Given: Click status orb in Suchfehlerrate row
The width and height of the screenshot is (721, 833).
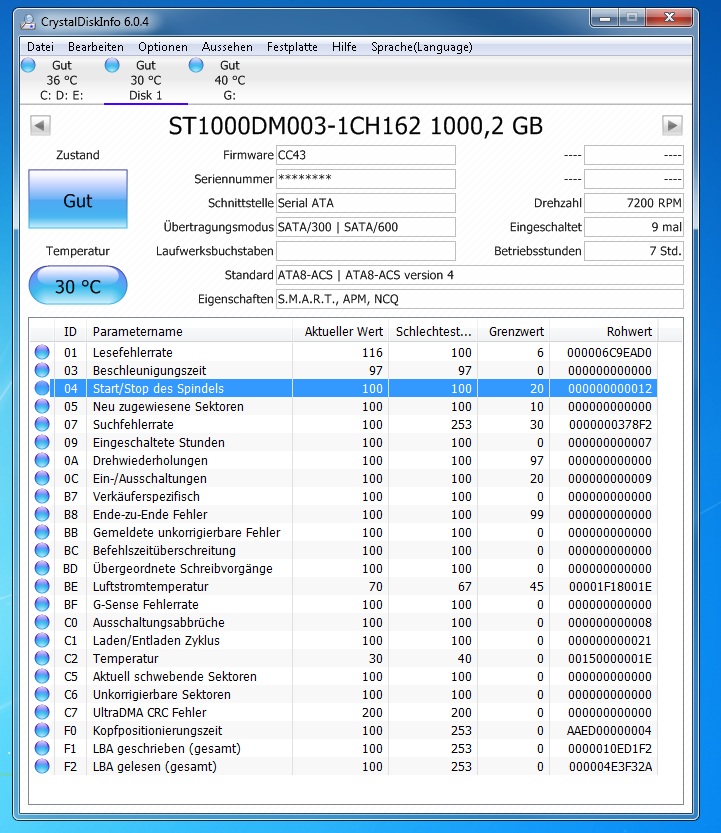Looking at the screenshot, I should [x=42, y=424].
